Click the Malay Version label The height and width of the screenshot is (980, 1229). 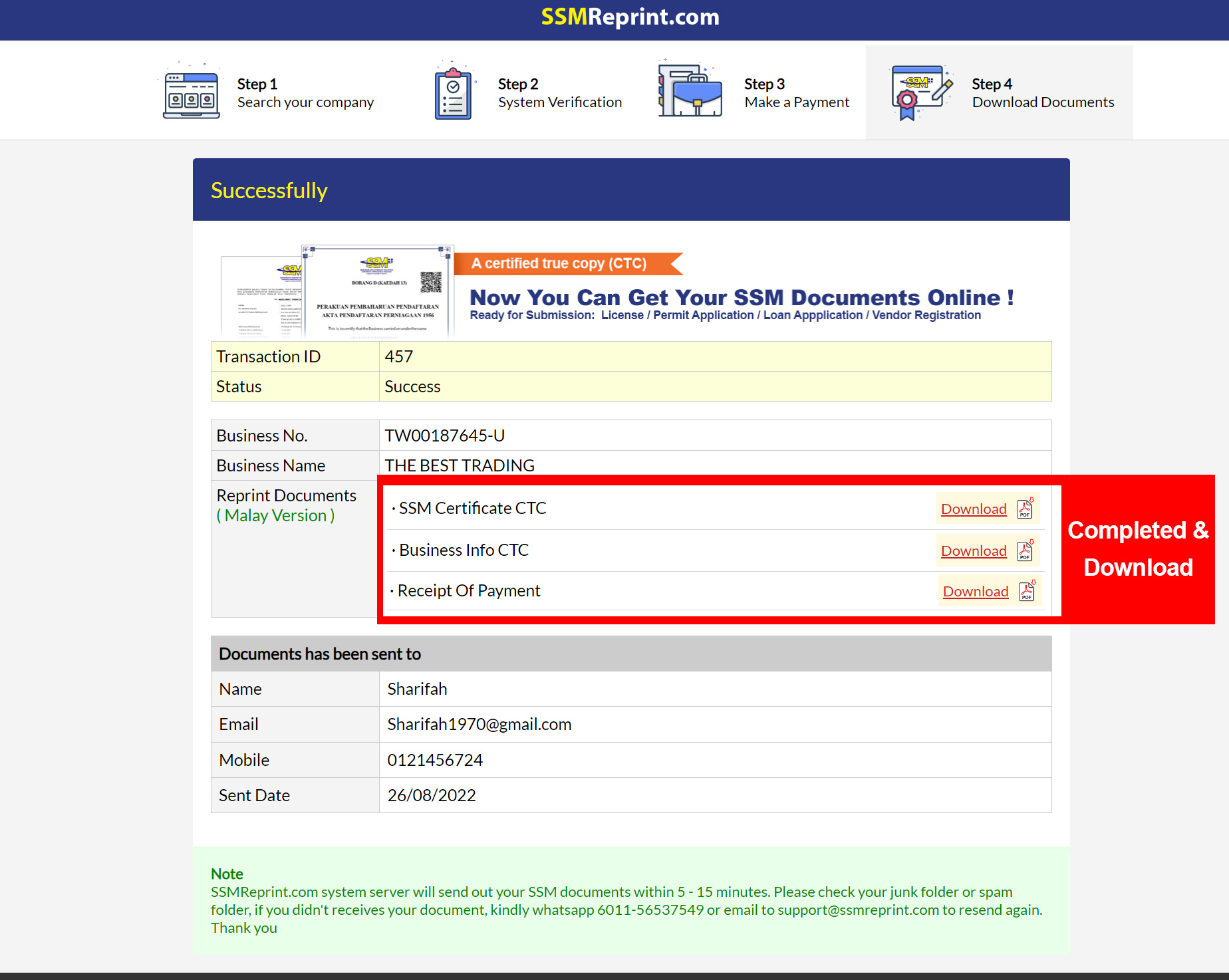point(275,515)
